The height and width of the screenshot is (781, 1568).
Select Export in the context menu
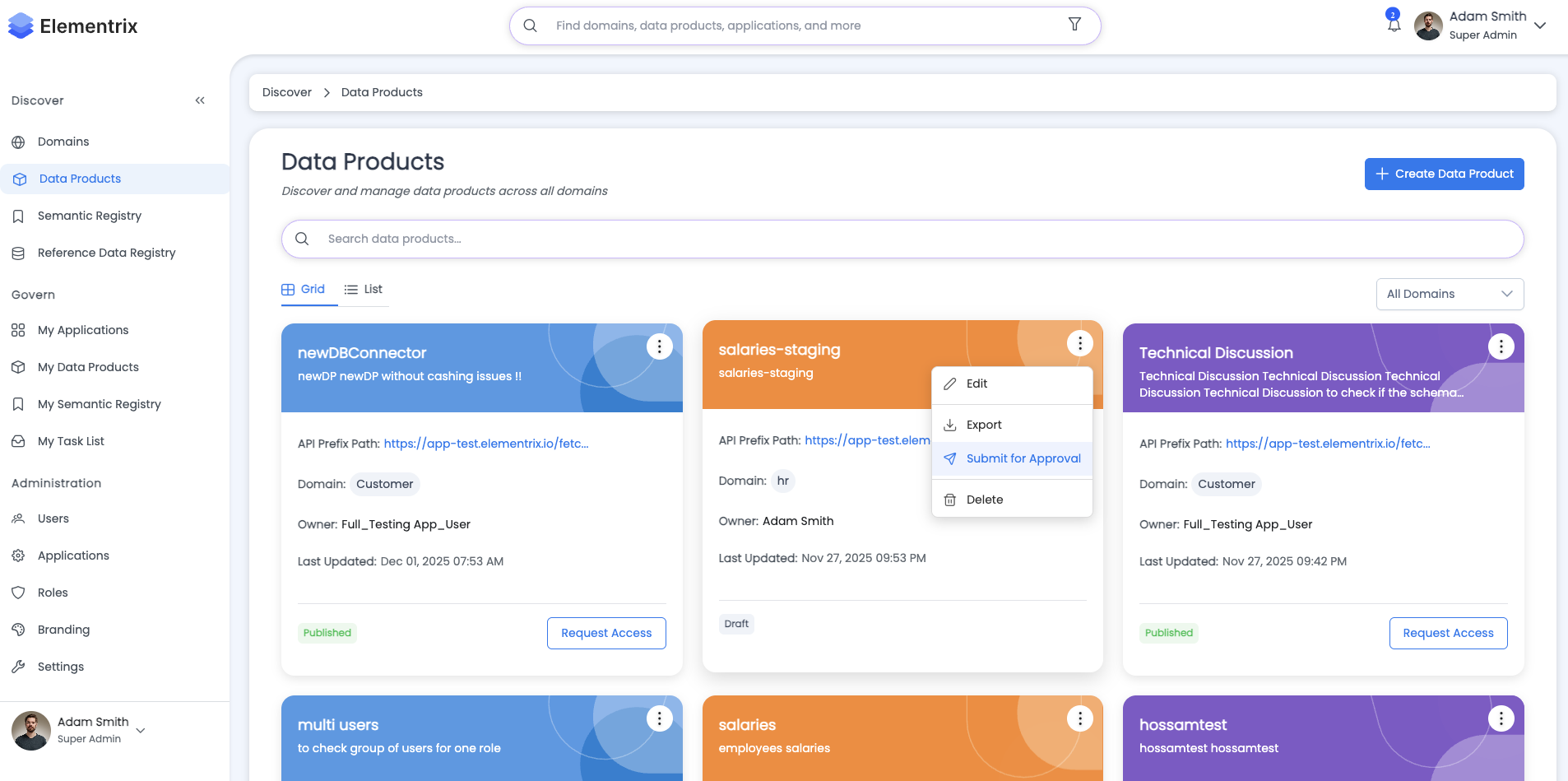(x=983, y=425)
